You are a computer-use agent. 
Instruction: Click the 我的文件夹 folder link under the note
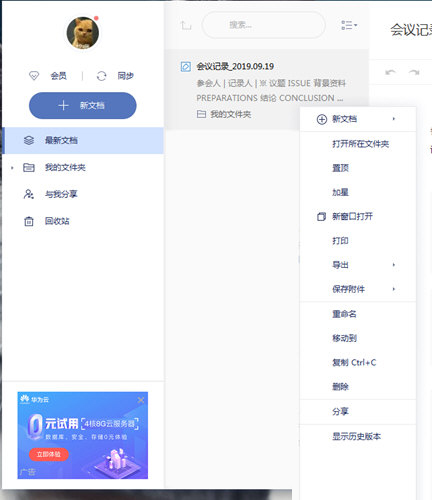231,114
